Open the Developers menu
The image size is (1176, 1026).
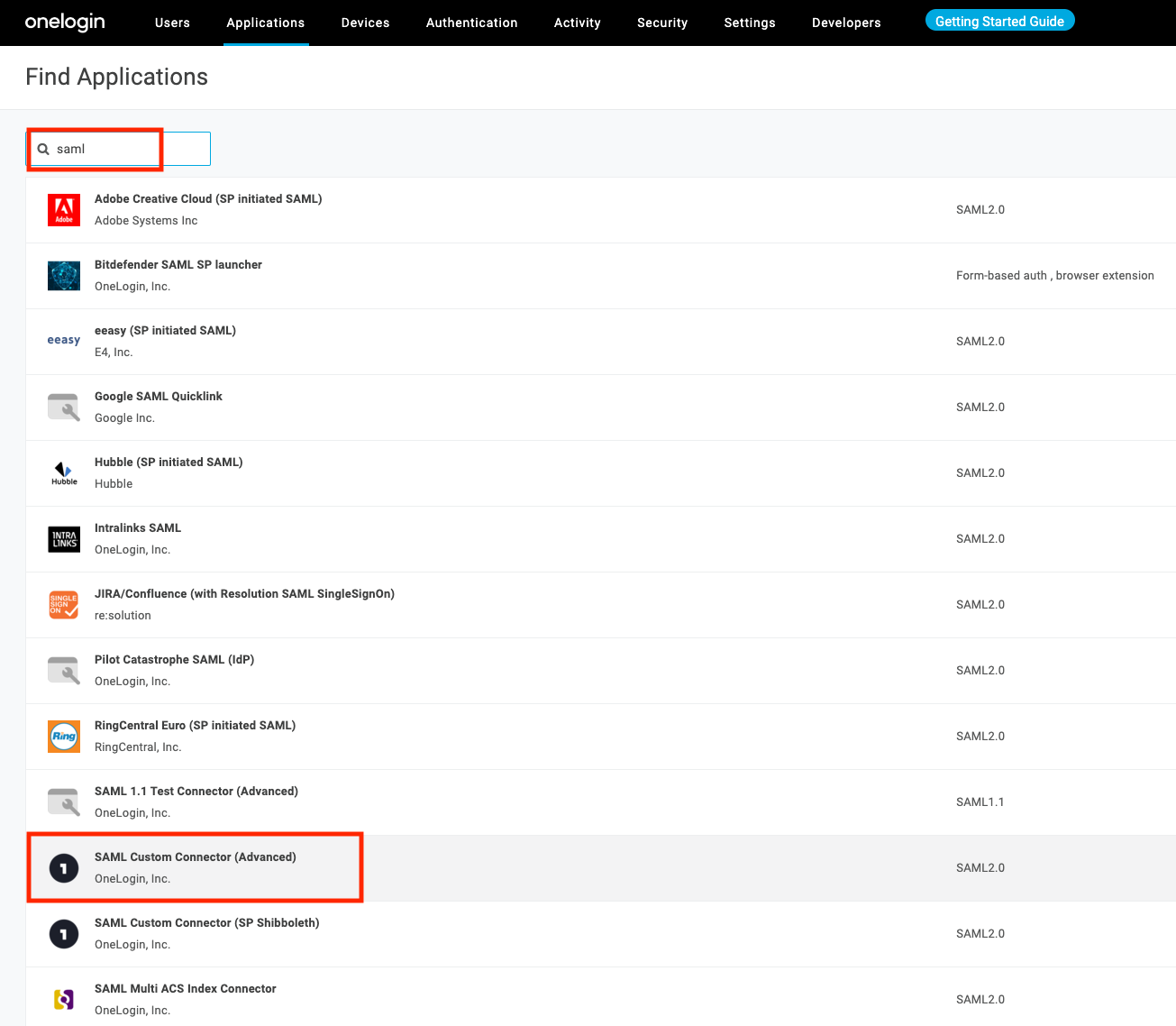click(846, 23)
